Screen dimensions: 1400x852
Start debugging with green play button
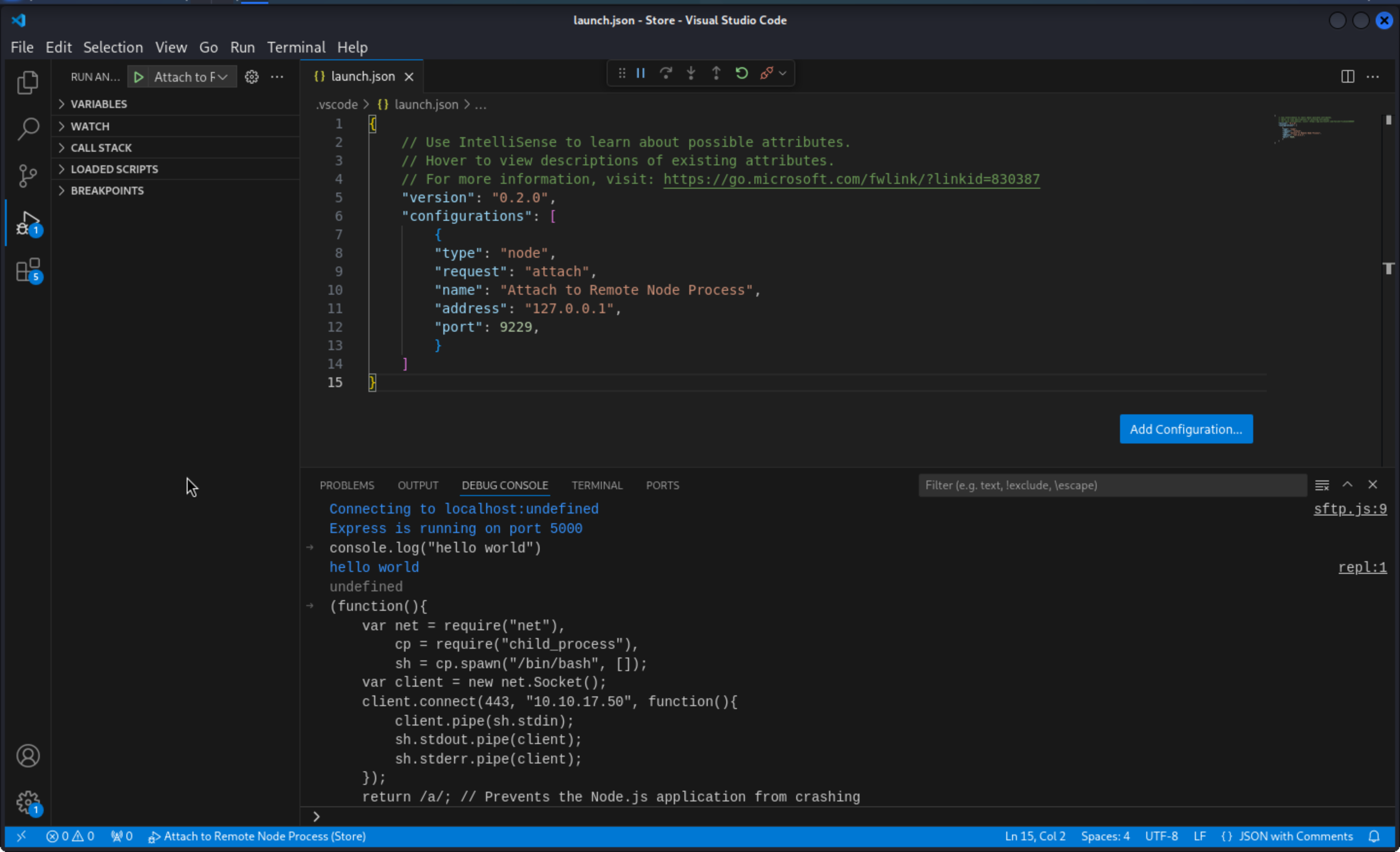click(x=138, y=77)
